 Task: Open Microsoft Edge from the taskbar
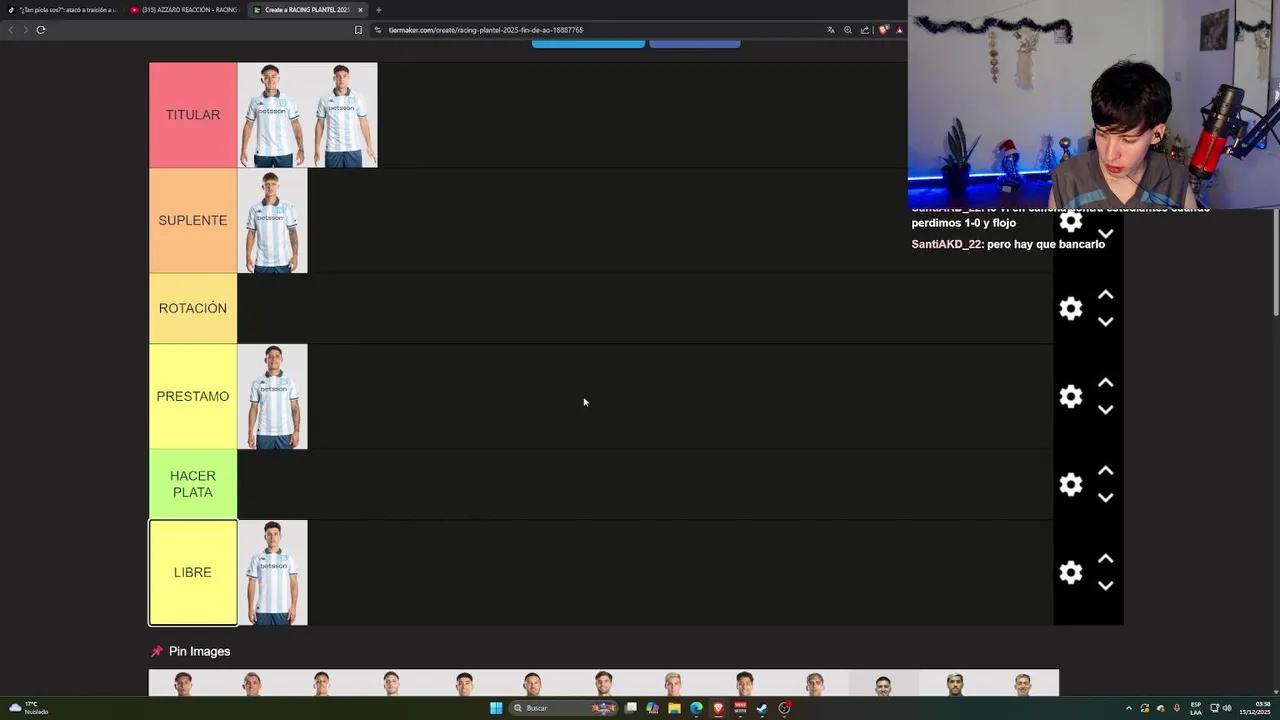696,708
